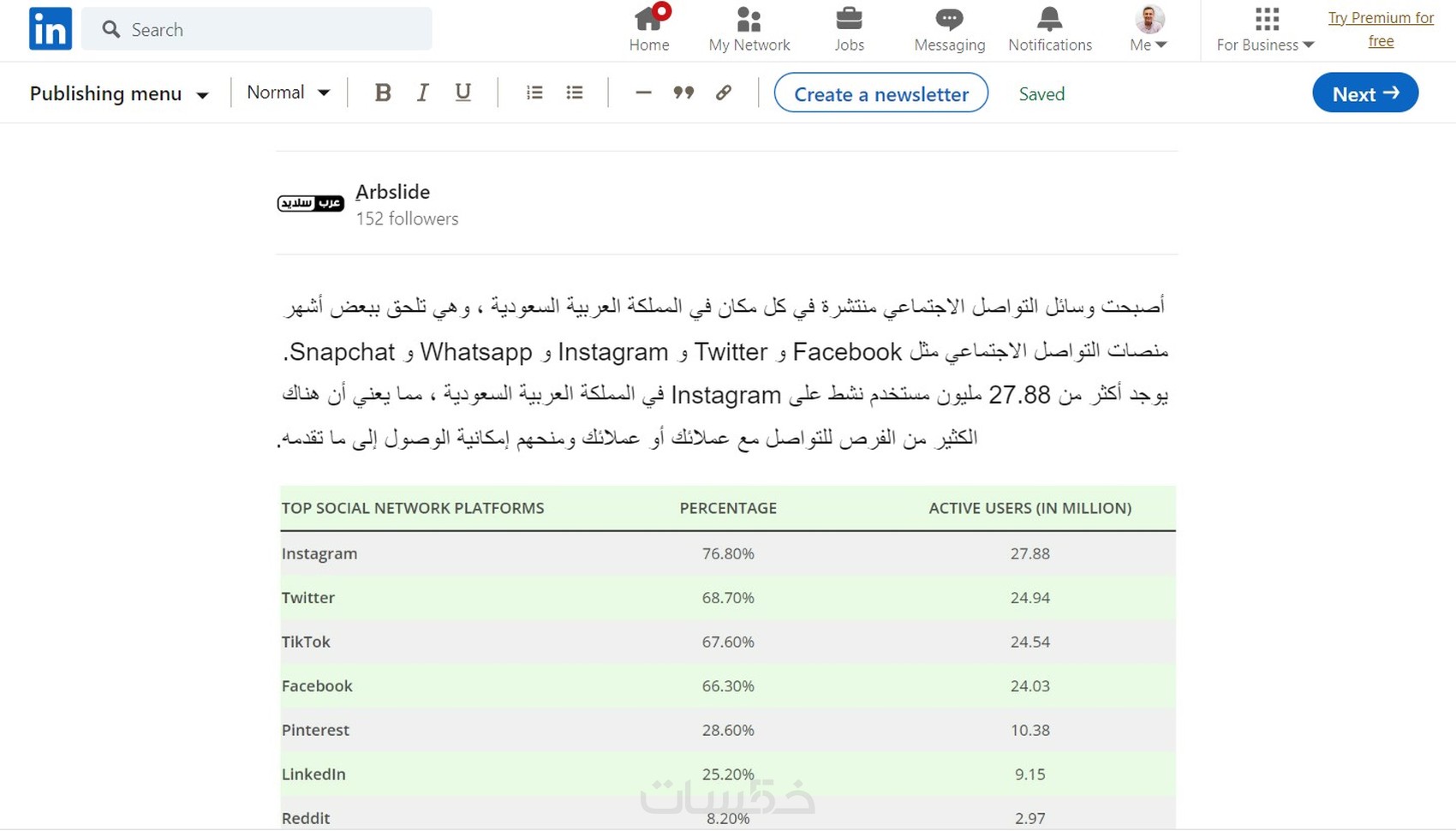This screenshot has height=831, width=1456.
Task: Open the For Business grid icon
Action: pos(1267,19)
